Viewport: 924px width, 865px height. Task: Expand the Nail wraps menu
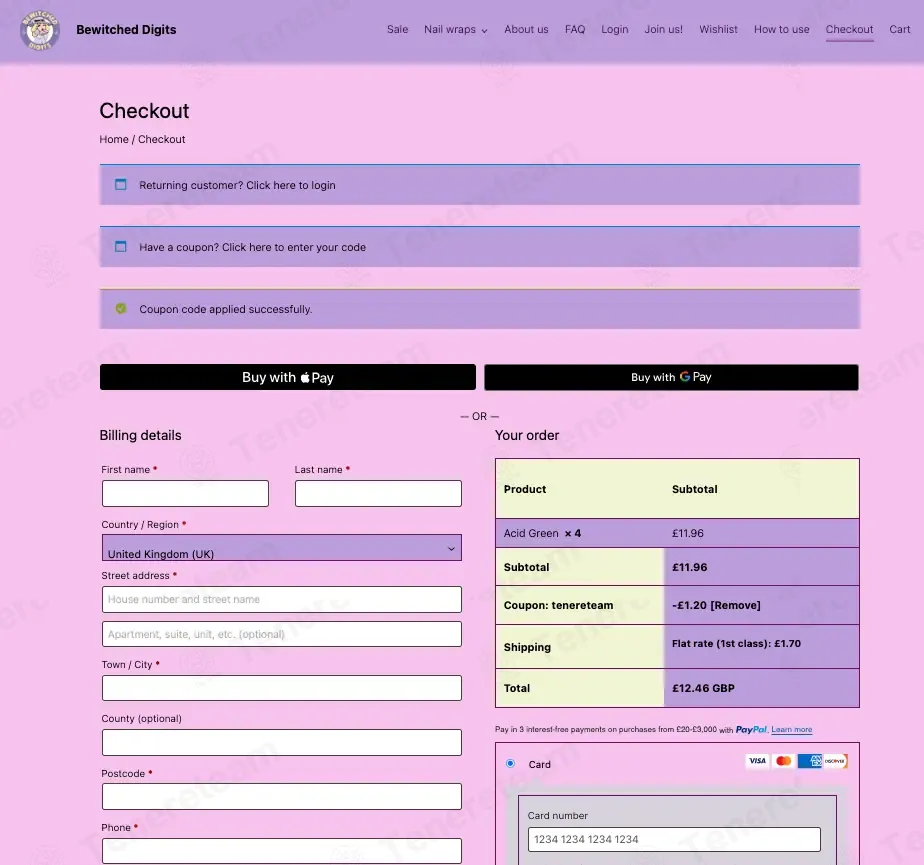tap(455, 30)
